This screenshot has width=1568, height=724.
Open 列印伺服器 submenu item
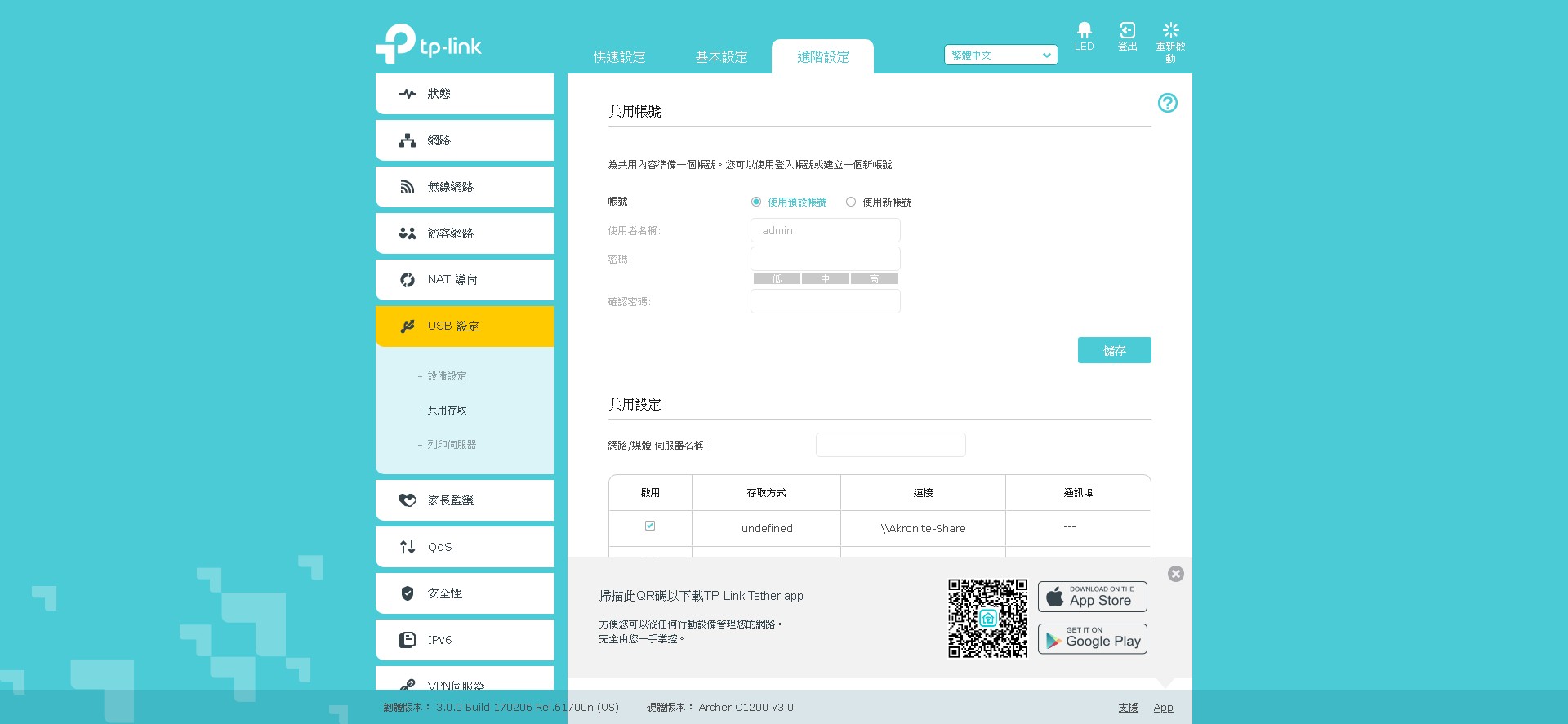(x=452, y=445)
